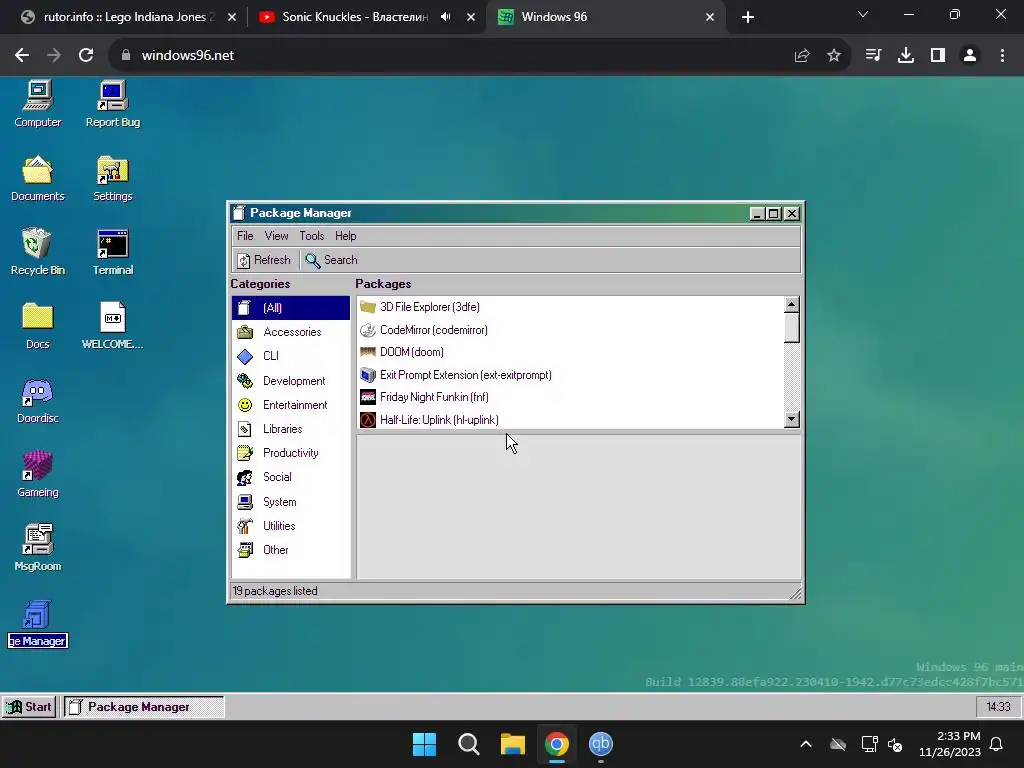Open the Settings desktop icon
This screenshot has height=768, width=1024.
112,178
